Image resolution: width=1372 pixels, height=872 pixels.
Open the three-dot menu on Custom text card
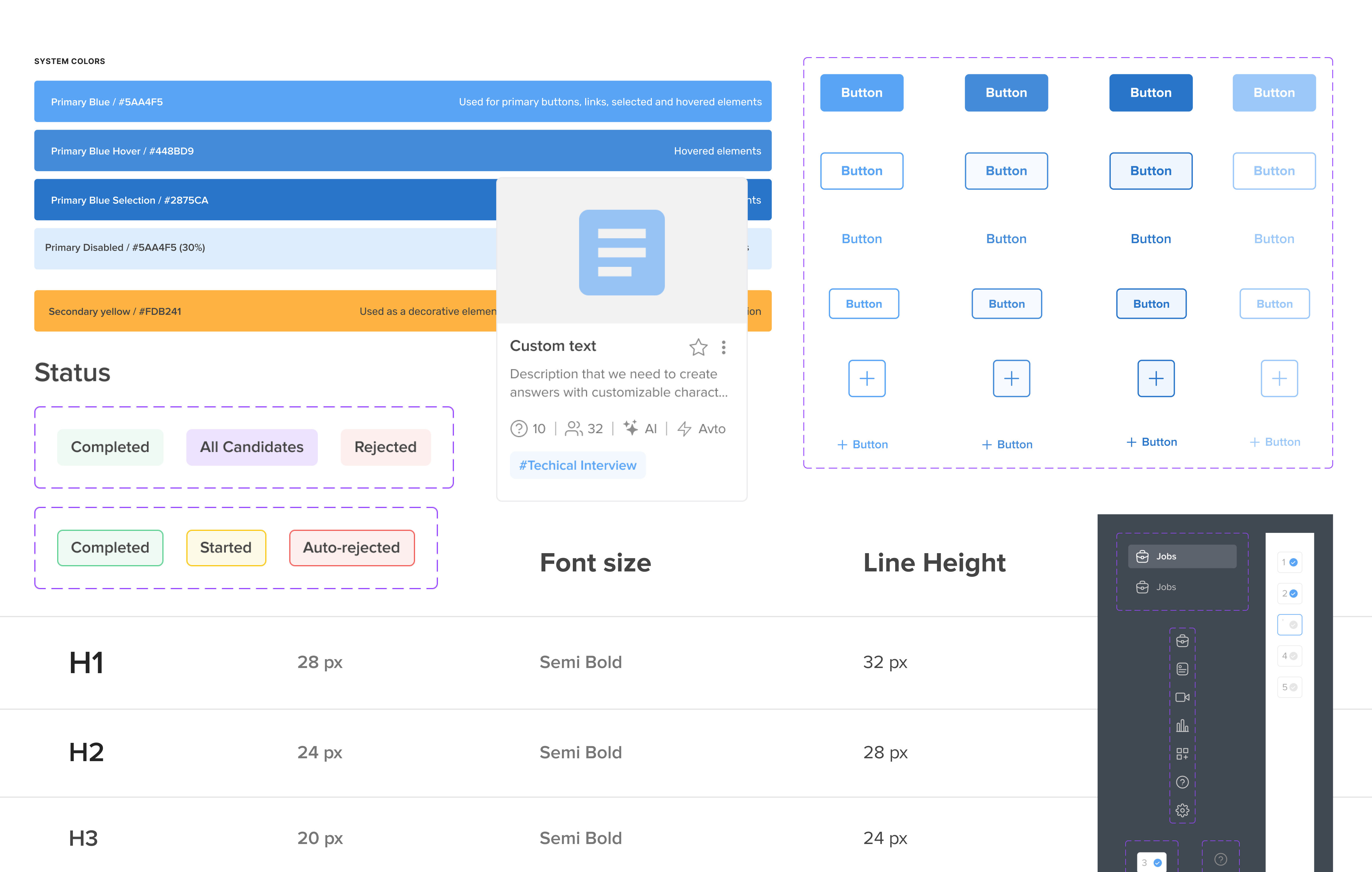coord(724,347)
